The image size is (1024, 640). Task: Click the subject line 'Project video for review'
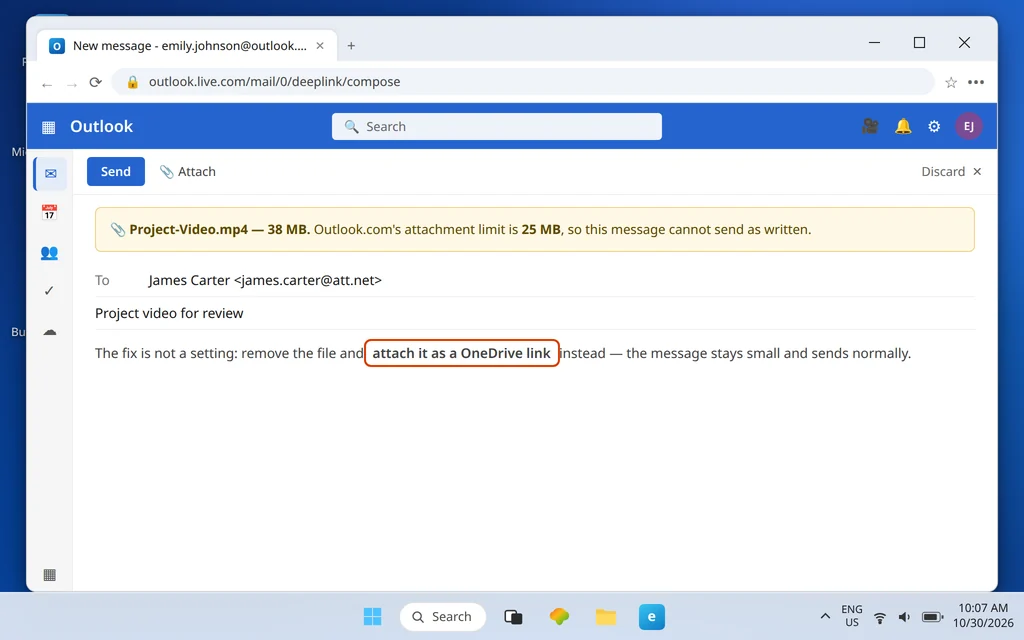pyautogui.click(x=169, y=313)
